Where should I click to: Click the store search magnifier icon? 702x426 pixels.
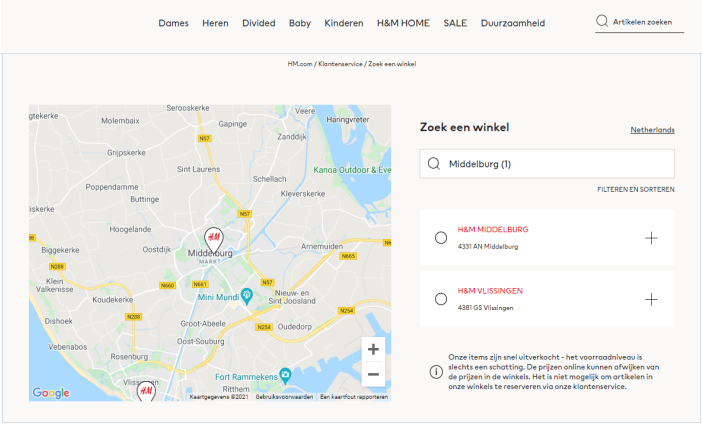433,164
